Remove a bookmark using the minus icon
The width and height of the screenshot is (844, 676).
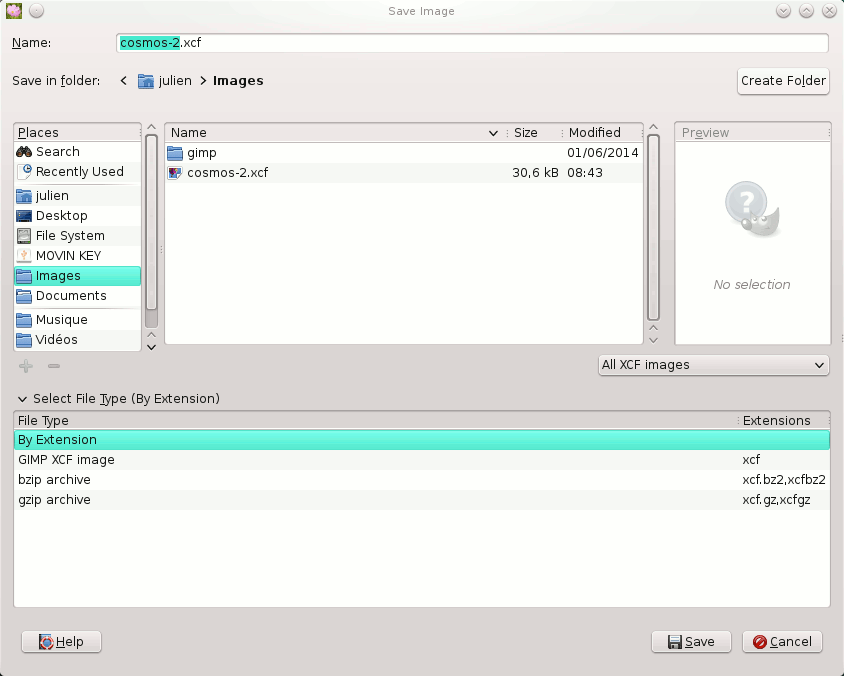(53, 365)
